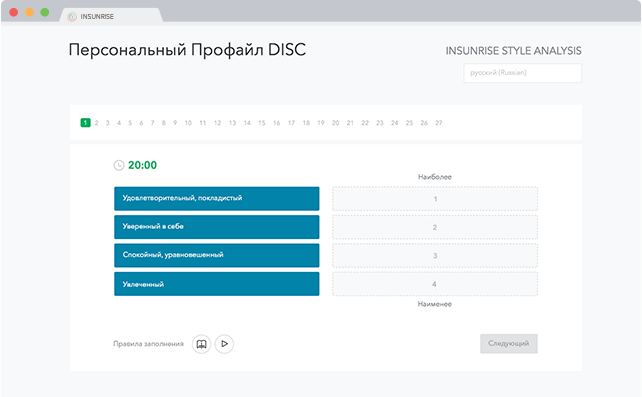Click the clock timer icon
The image size is (642, 397).
pos(119,165)
